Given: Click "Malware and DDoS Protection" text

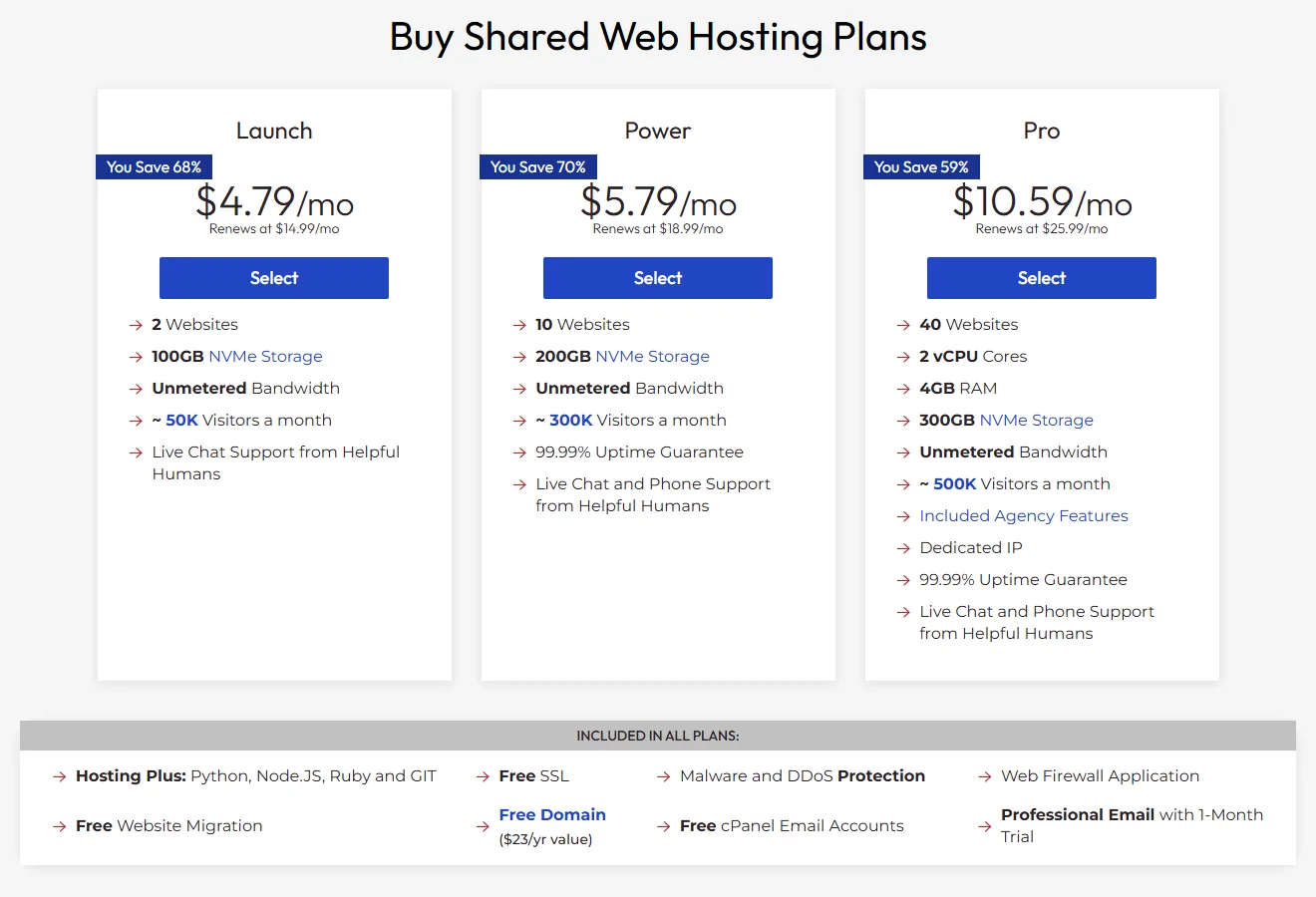Looking at the screenshot, I should tap(803, 775).
